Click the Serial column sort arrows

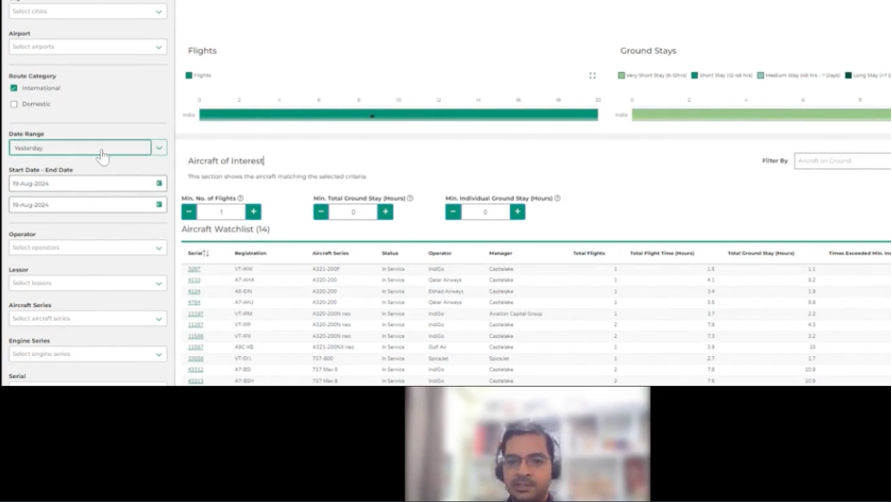click(205, 253)
